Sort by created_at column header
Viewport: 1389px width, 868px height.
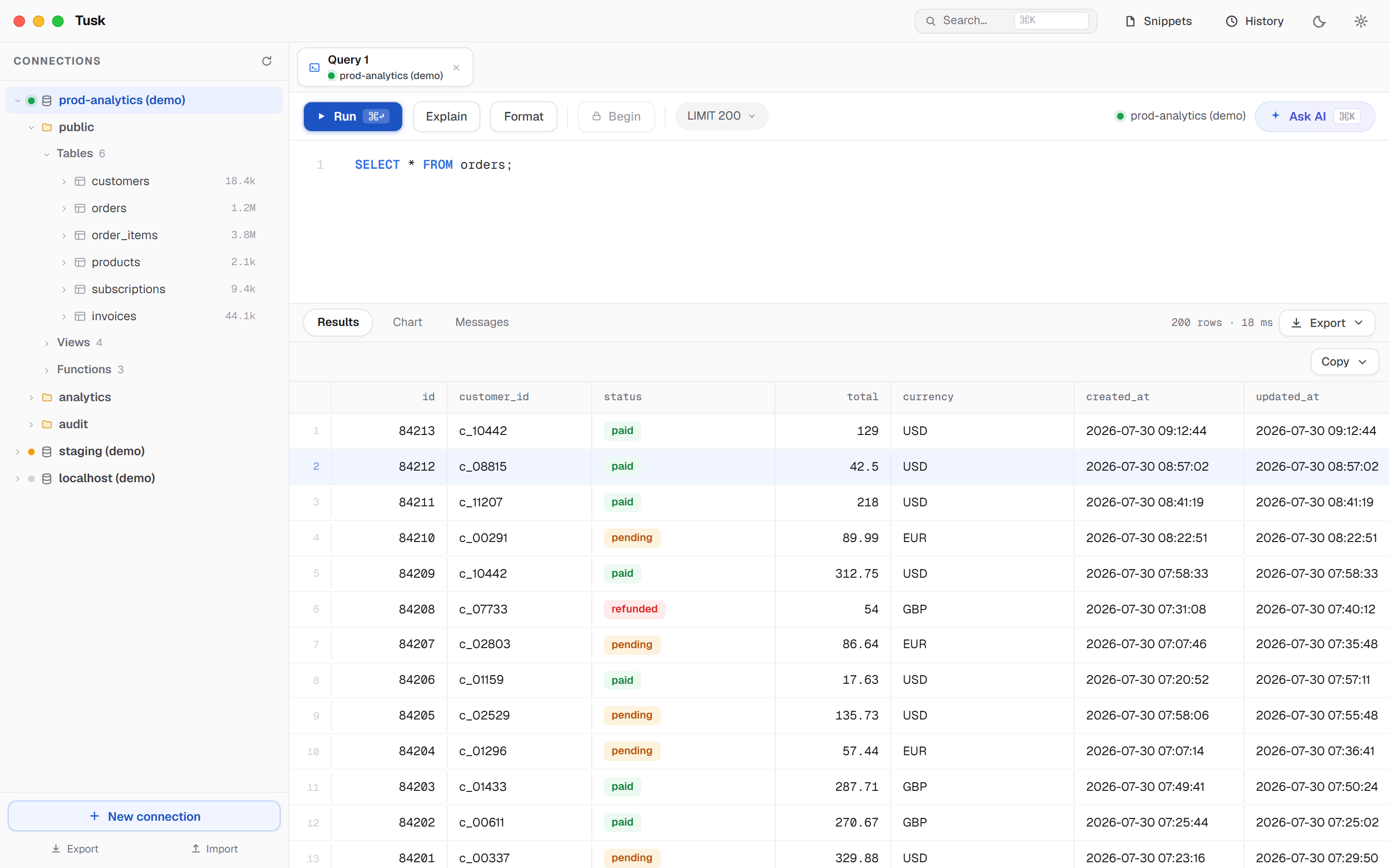[x=1159, y=397]
